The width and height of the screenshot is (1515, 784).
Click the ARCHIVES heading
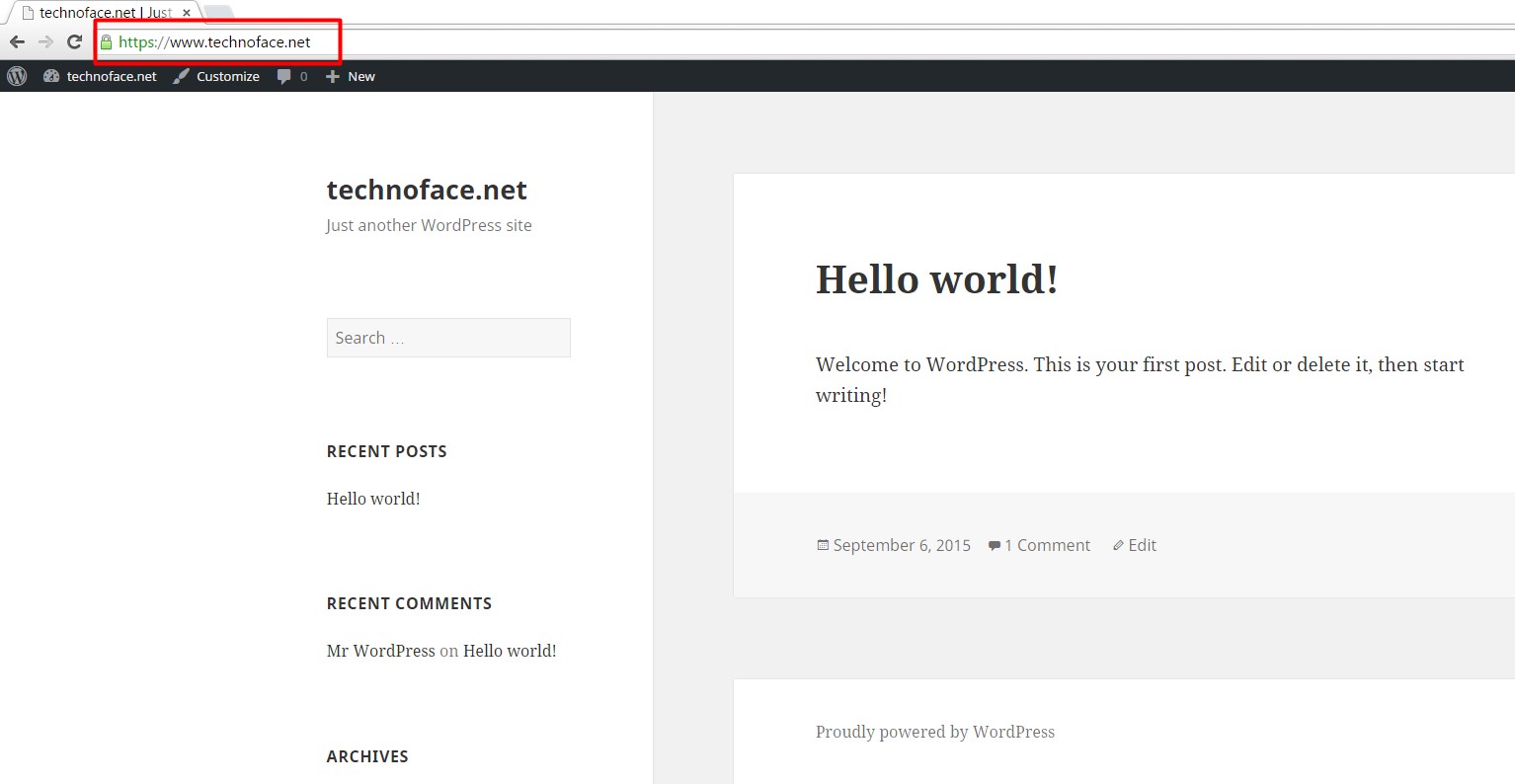coord(367,756)
